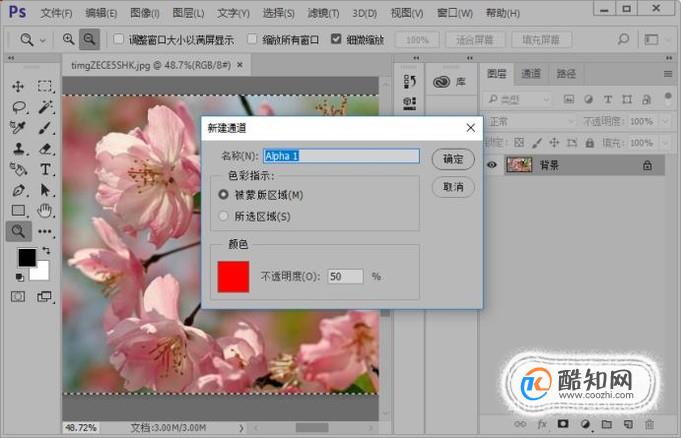Open the workspace switcher icon

point(651,40)
